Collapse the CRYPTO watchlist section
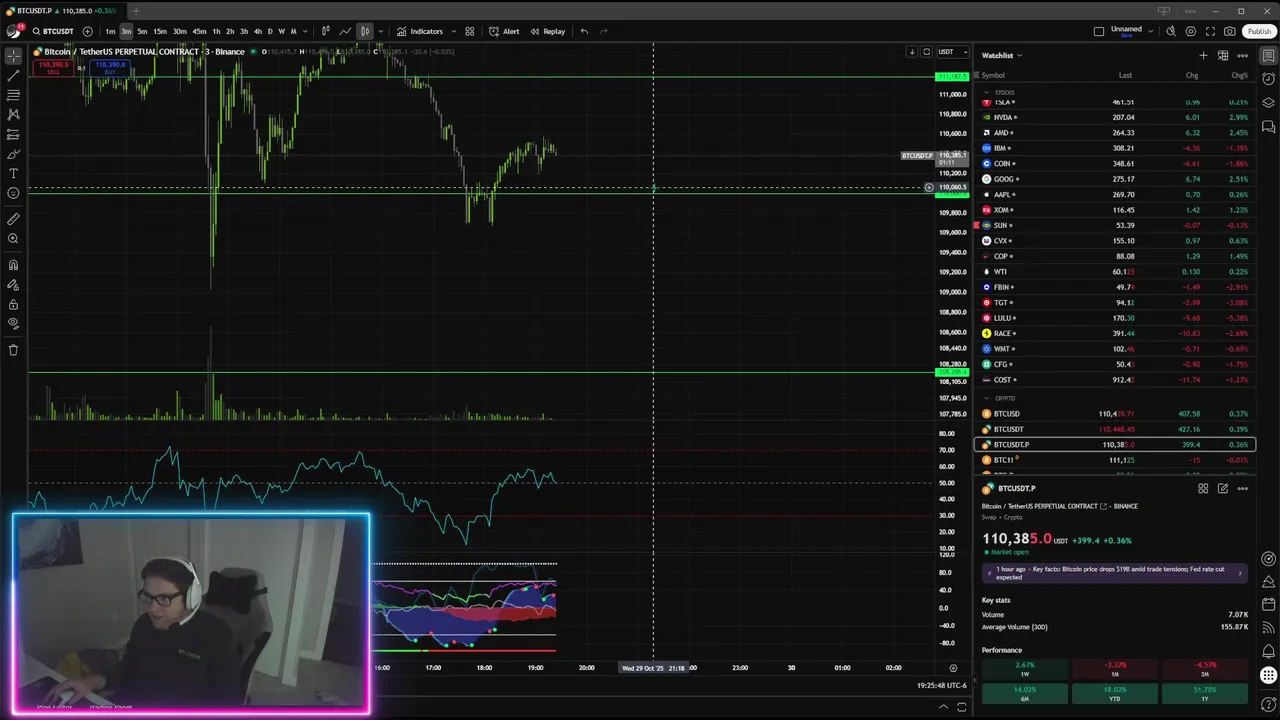Screen dimensions: 1280x720 [x=986, y=398]
